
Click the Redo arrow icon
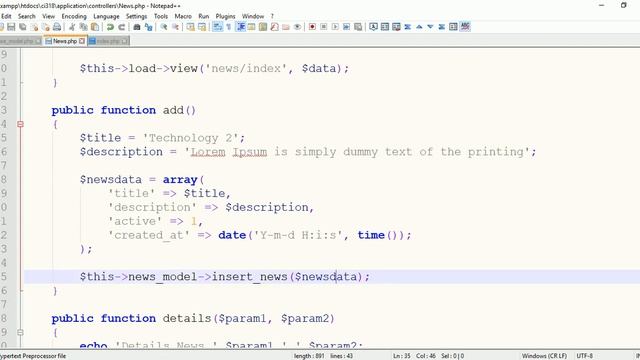(121, 27)
